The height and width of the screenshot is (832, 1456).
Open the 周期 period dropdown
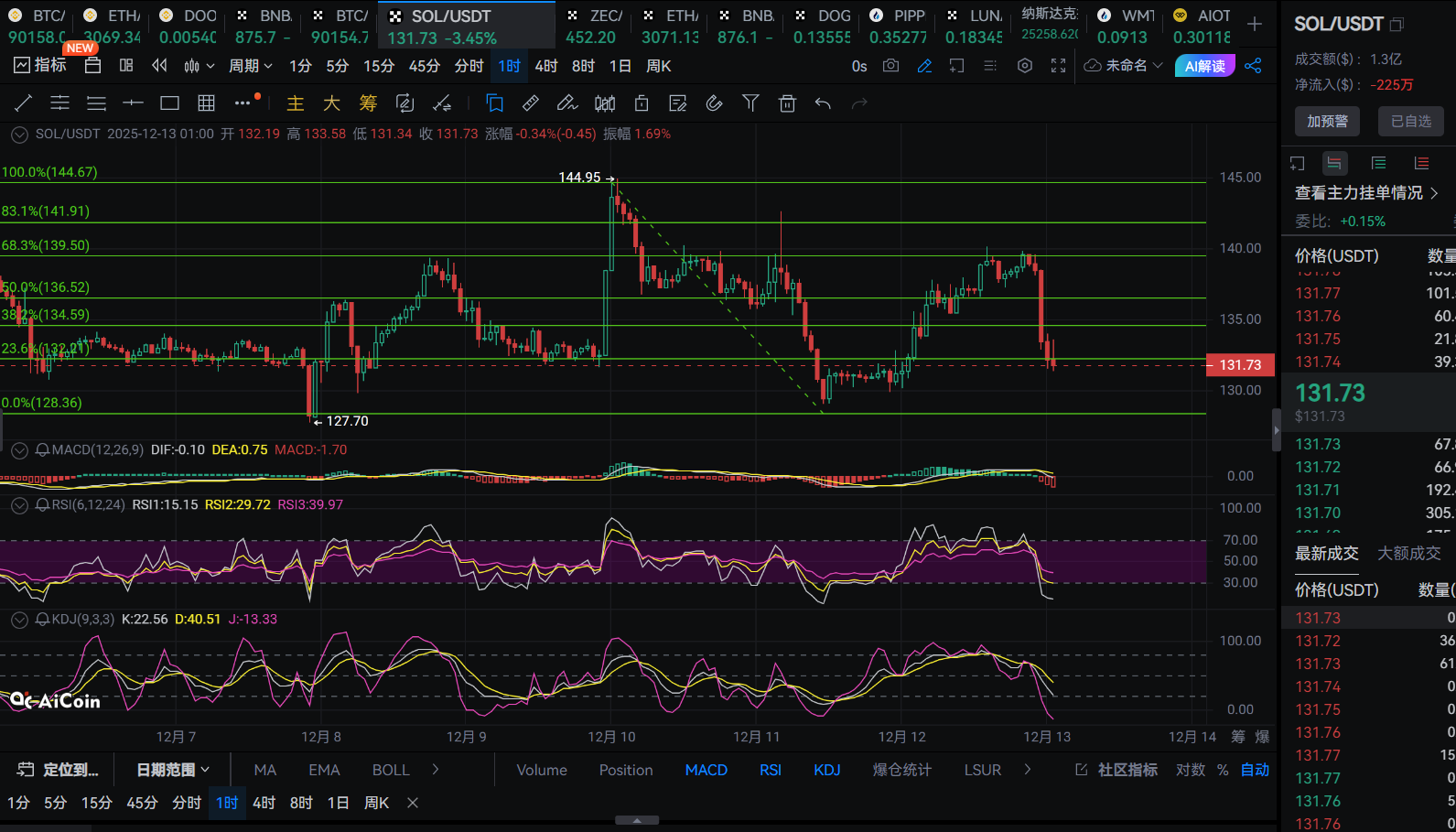(250, 66)
